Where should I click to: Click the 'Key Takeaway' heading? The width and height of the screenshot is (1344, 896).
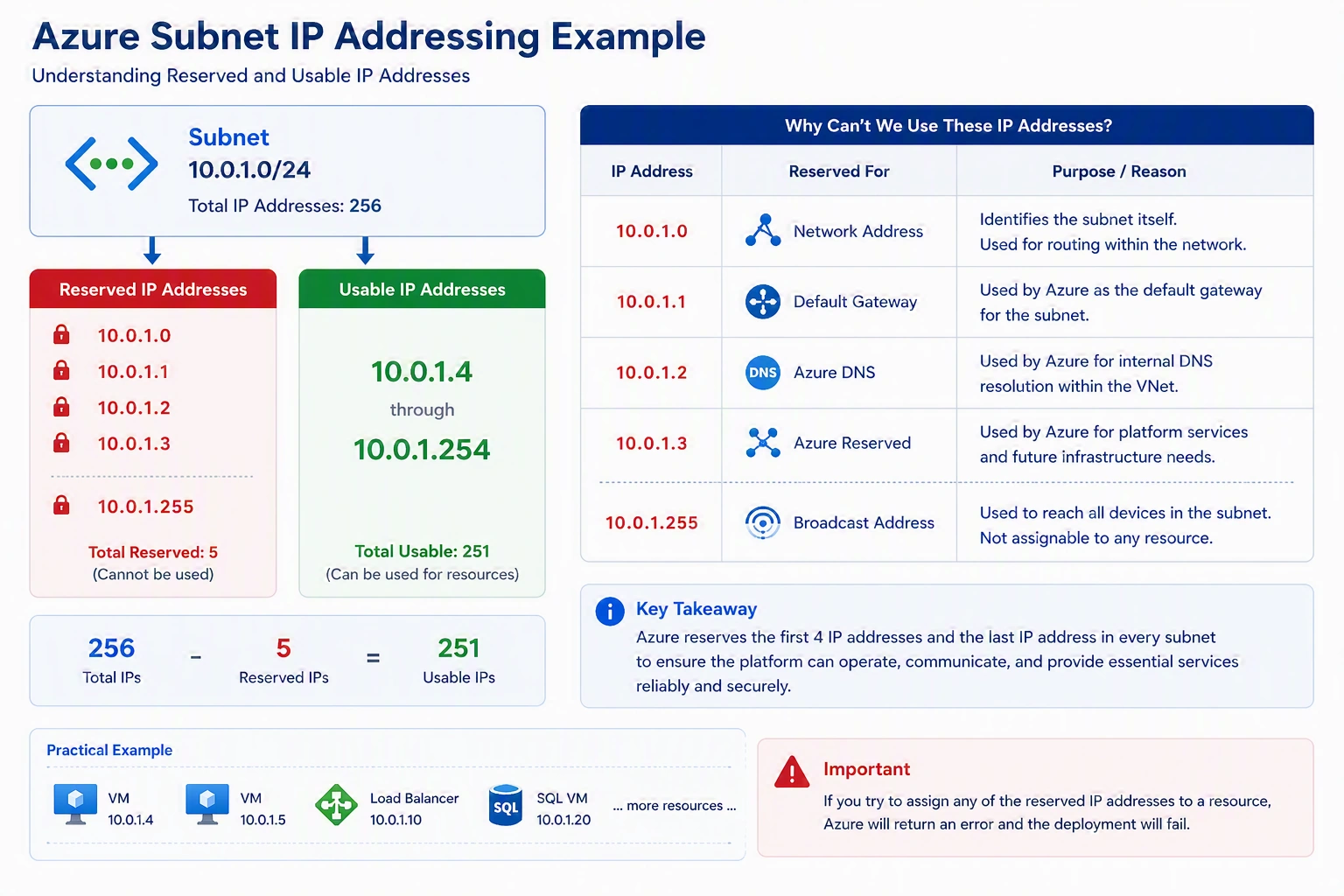point(696,609)
